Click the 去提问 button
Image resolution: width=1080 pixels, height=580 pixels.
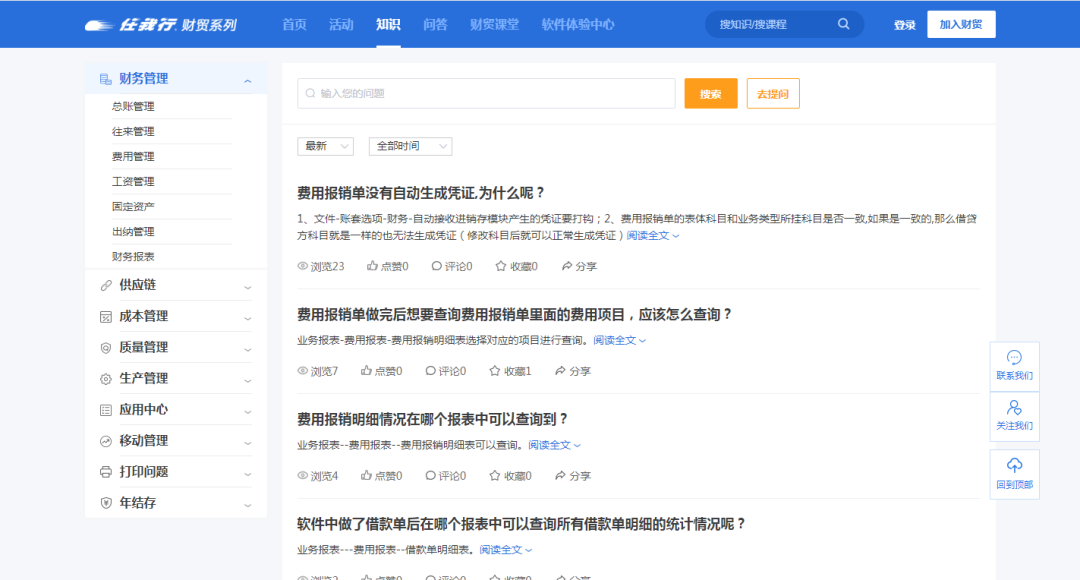click(772, 92)
